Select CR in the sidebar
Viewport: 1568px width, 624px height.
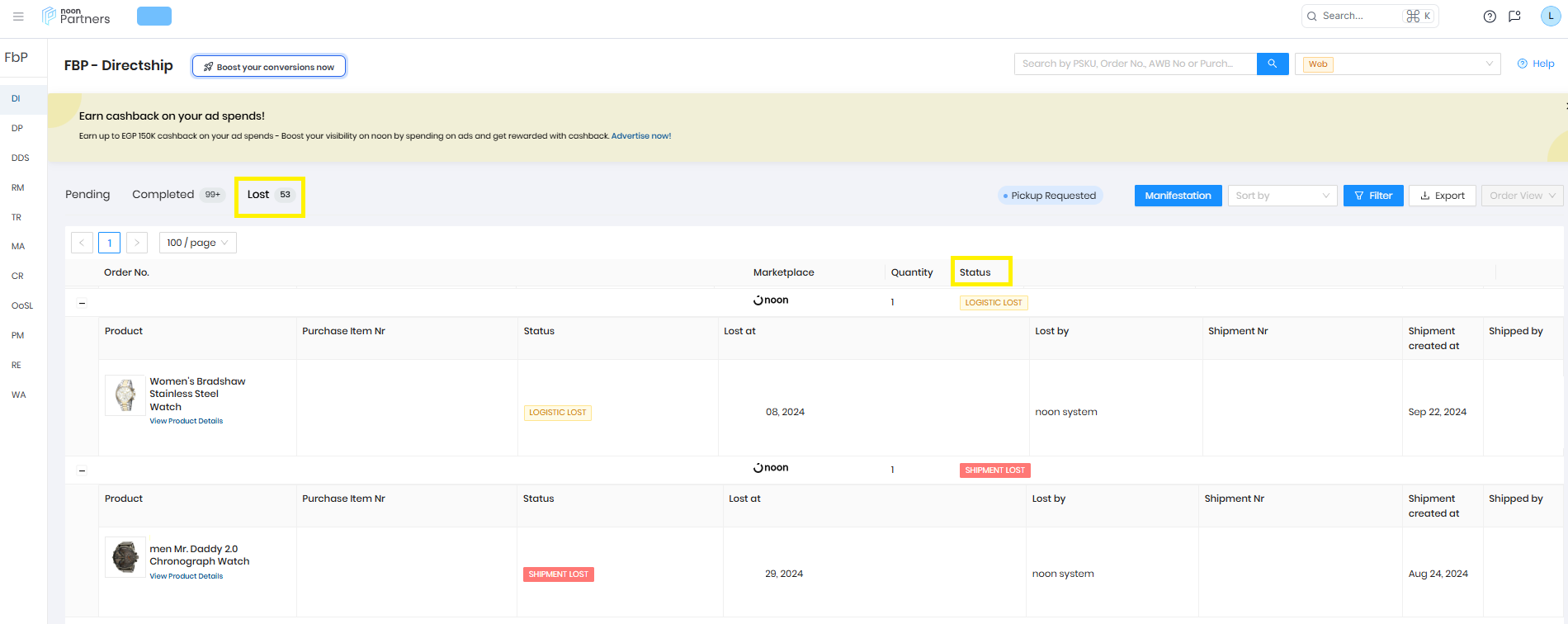click(17, 276)
